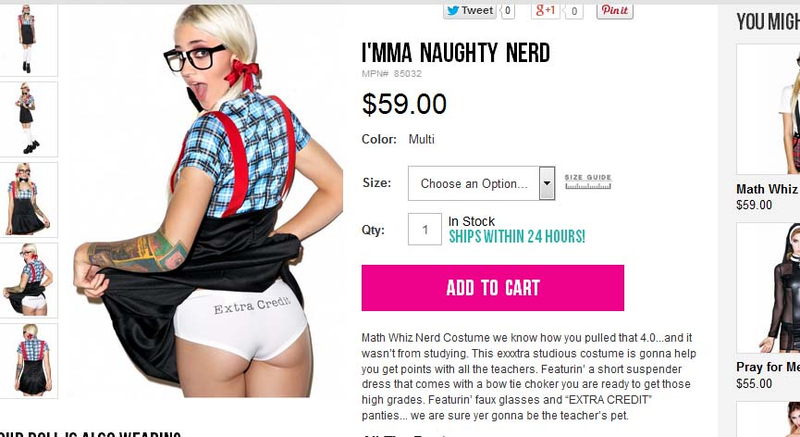This screenshot has width=800, height=437.
Task: Click the Google +1 count bubble
Action: (573, 11)
